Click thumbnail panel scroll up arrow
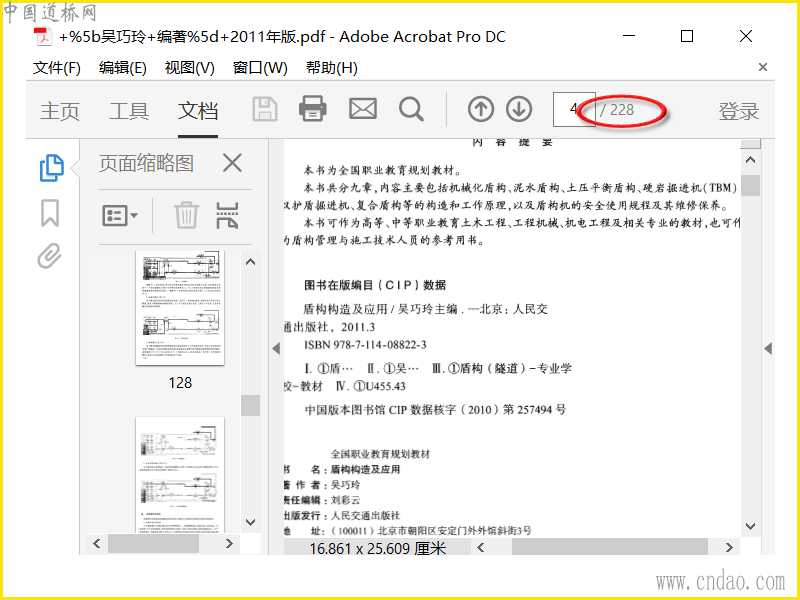800x600 pixels. pyautogui.click(x=250, y=262)
